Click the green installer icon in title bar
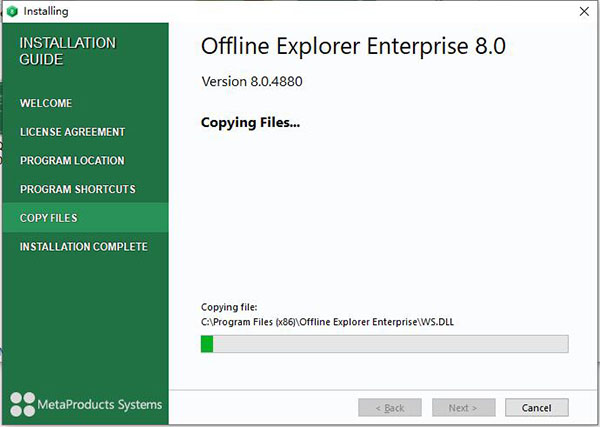 click(x=12, y=11)
